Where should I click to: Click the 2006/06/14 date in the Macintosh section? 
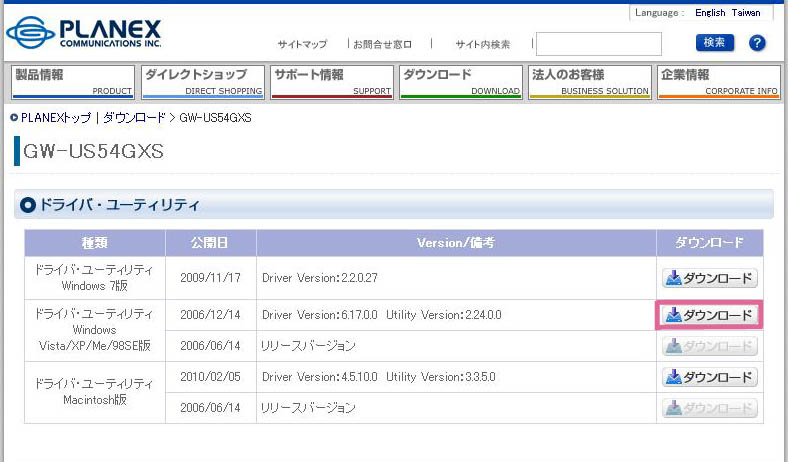point(210,408)
